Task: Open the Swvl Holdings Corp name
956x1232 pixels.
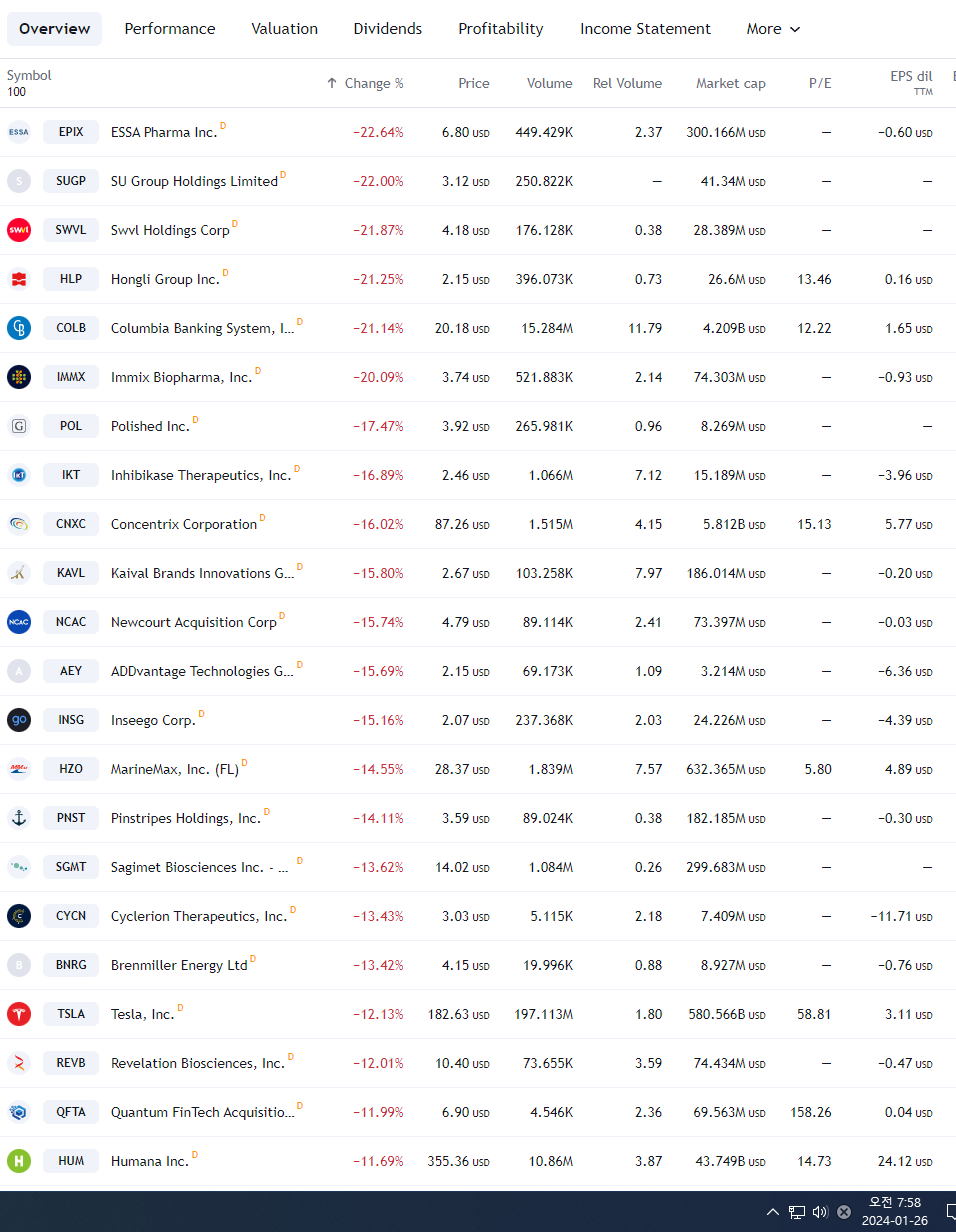Action: click(x=170, y=230)
